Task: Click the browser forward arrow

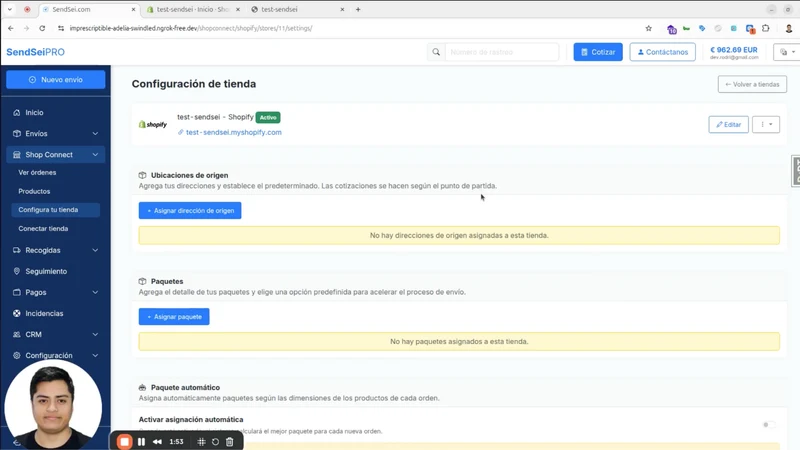Action: (x=27, y=28)
